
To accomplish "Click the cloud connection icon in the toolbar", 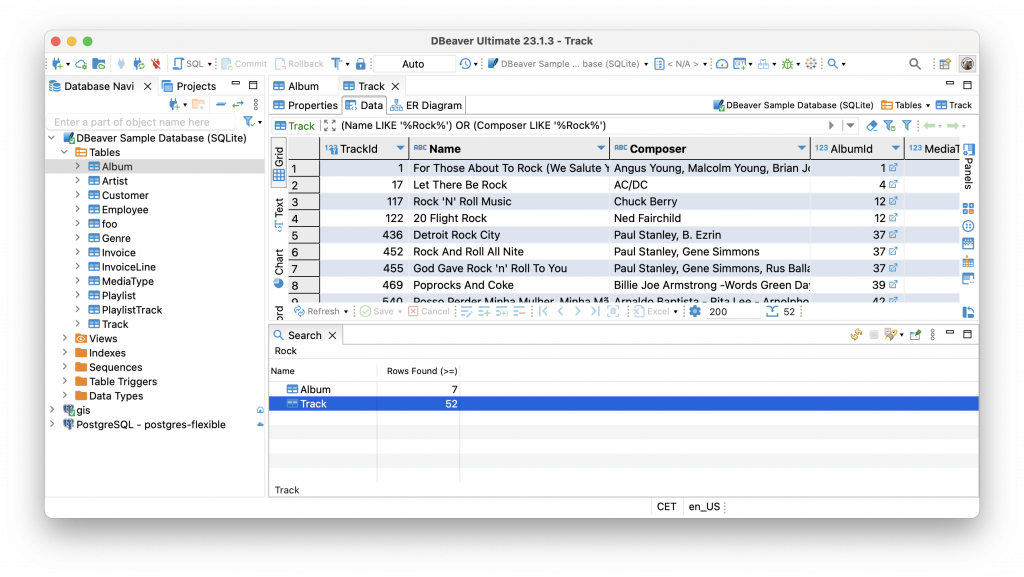I will (81, 64).
